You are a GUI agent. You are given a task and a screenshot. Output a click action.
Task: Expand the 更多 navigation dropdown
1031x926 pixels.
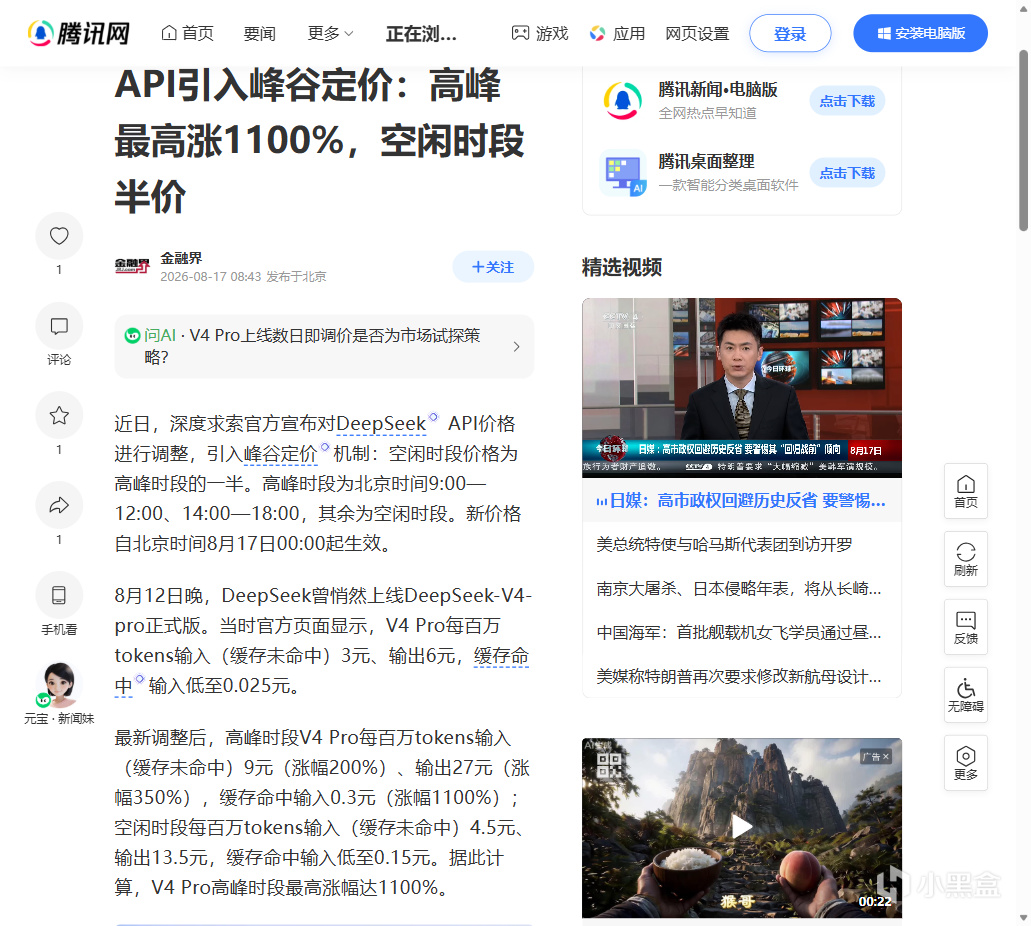click(x=330, y=33)
